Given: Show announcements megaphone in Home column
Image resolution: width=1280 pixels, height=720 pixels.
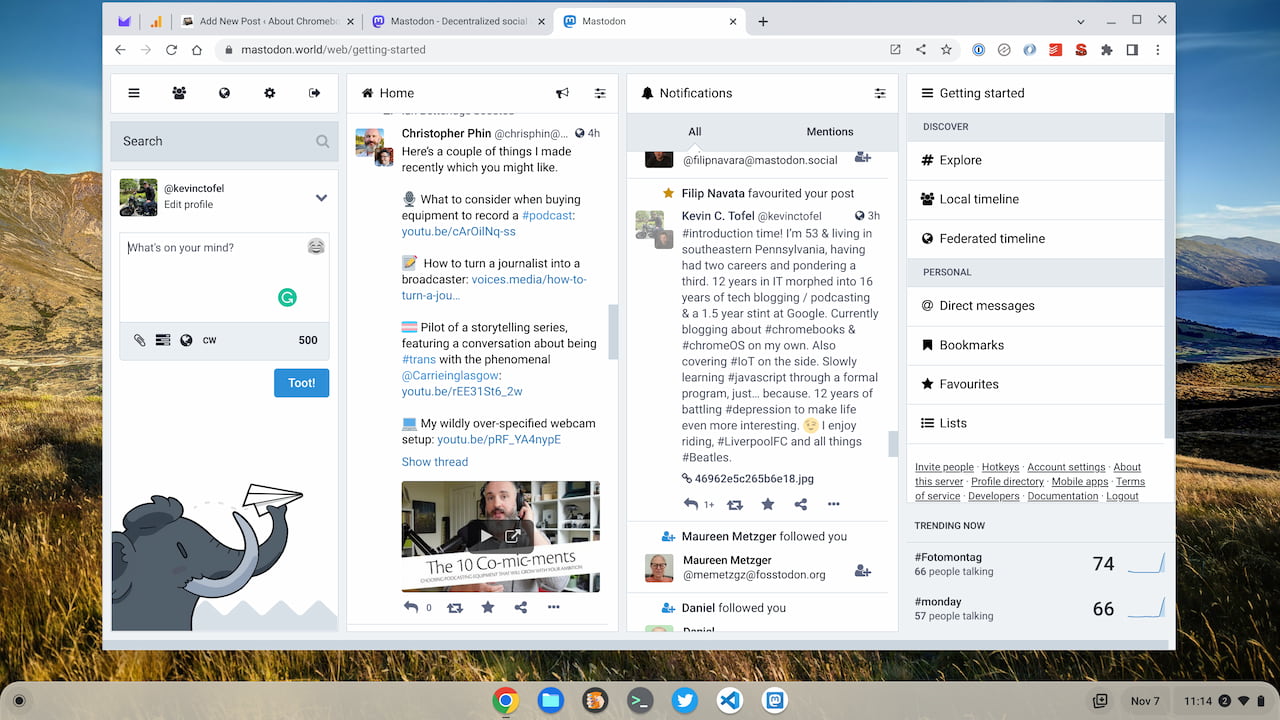Looking at the screenshot, I should pos(562,93).
